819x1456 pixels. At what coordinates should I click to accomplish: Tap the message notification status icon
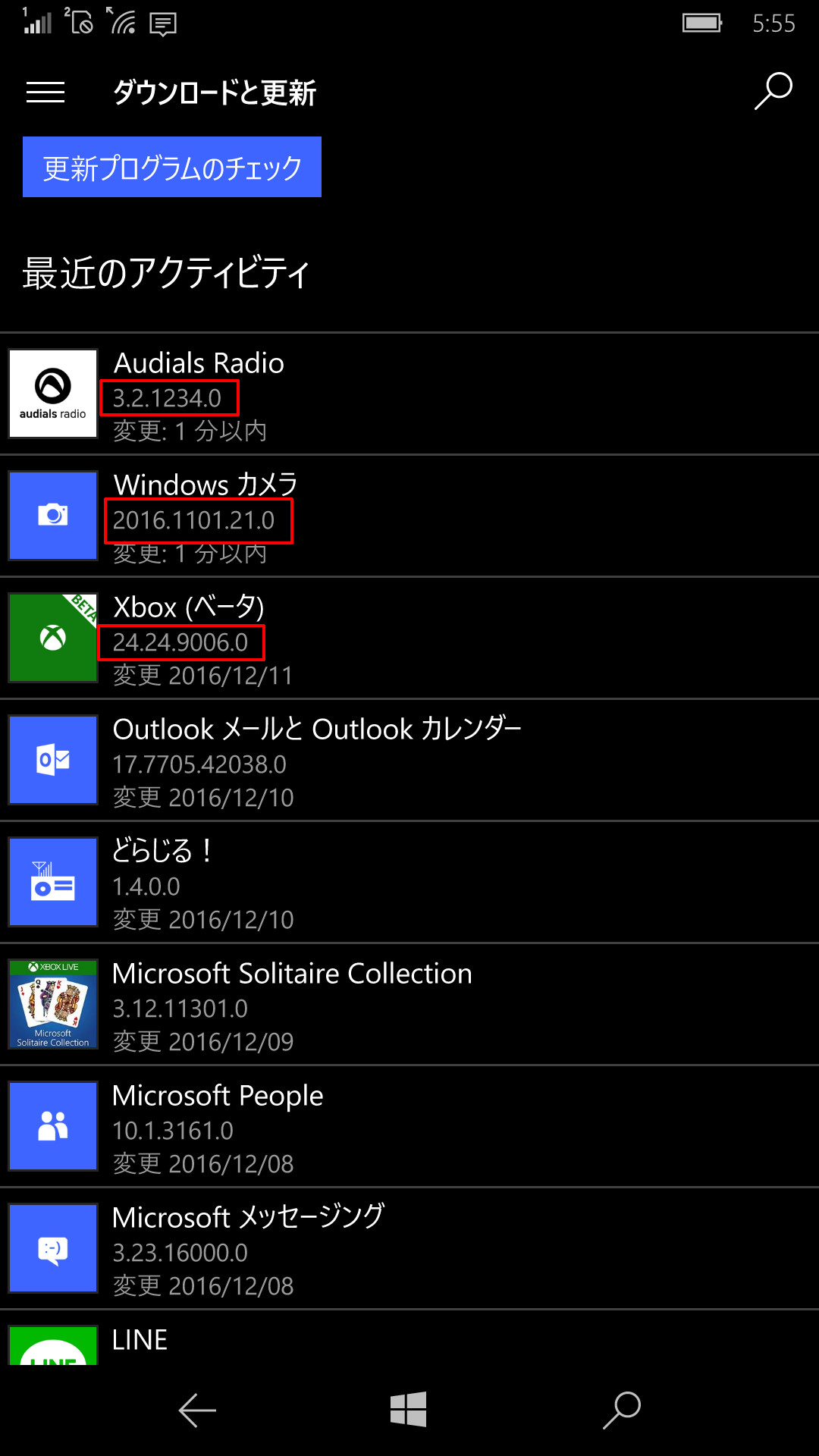163,24
